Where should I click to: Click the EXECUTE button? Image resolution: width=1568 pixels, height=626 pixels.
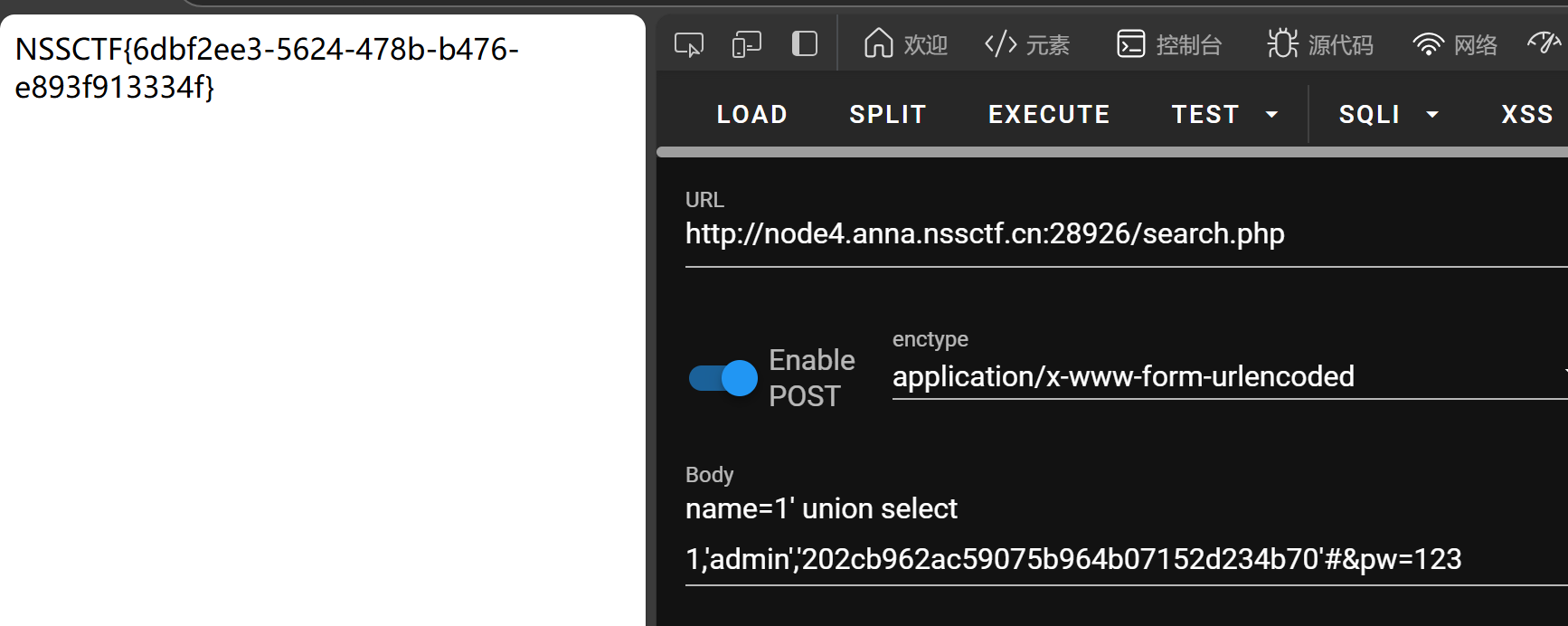pos(1049,115)
